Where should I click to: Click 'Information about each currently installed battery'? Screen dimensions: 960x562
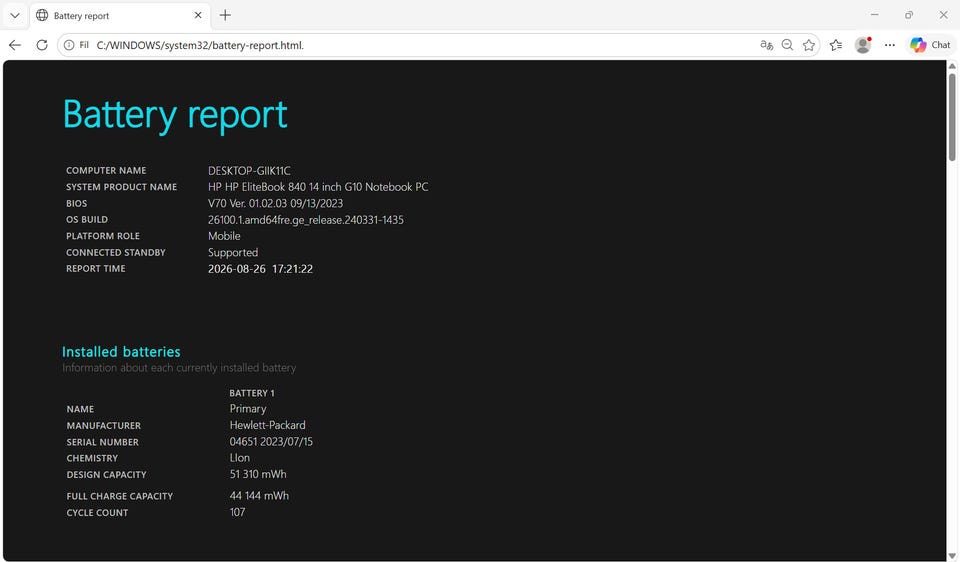click(x=179, y=367)
